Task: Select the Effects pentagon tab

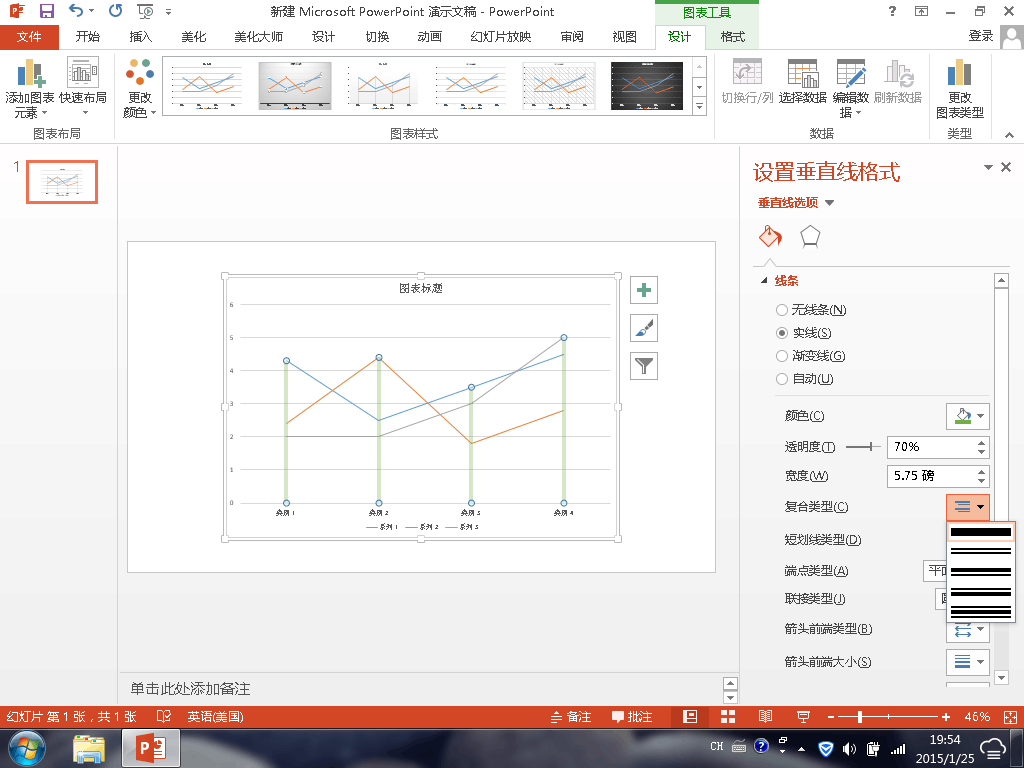Action: (810, 236)
